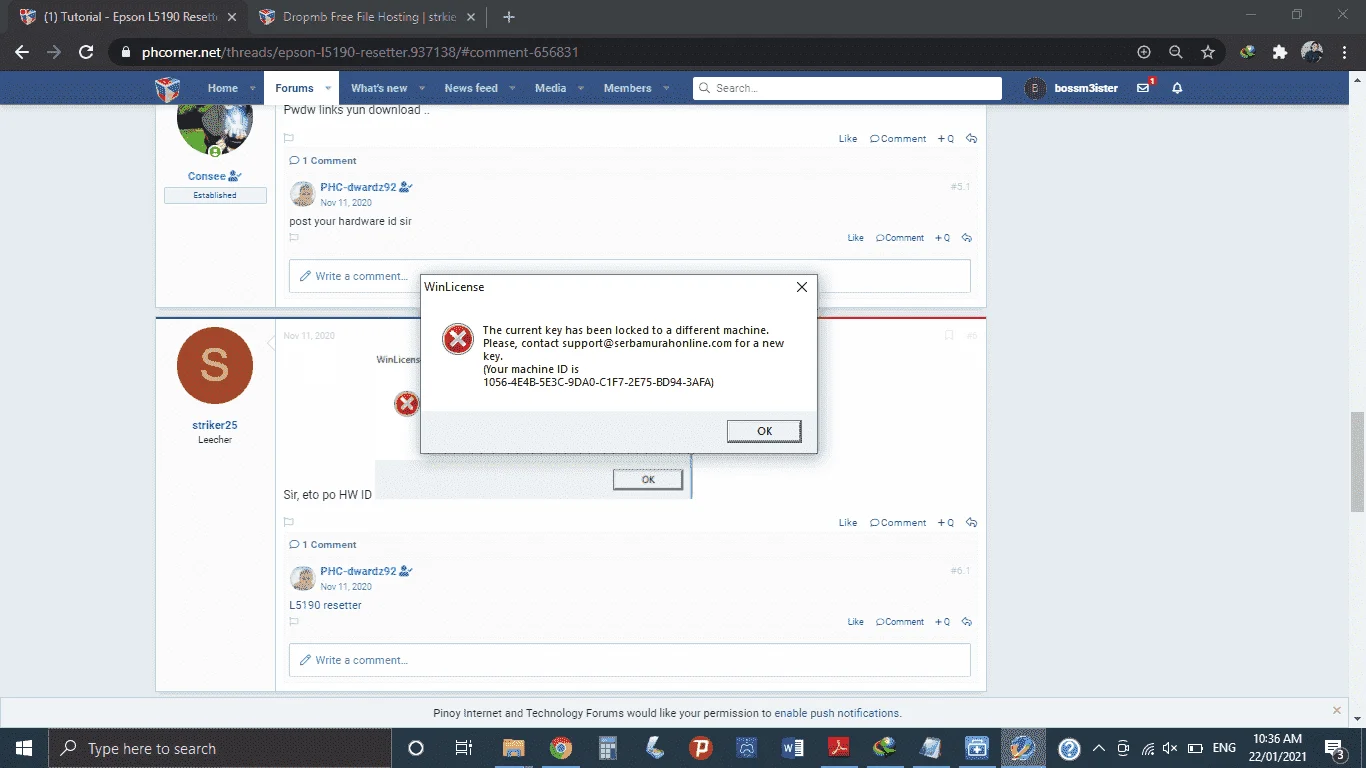Open Adobe Acrobat from the taskbar
Screen dimensions: 1366x768
(838, 748)
